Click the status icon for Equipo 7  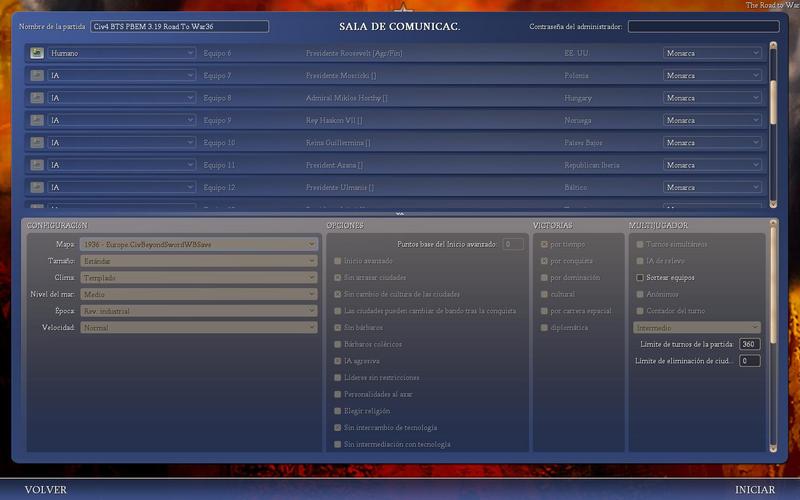(x=37, y=75)
